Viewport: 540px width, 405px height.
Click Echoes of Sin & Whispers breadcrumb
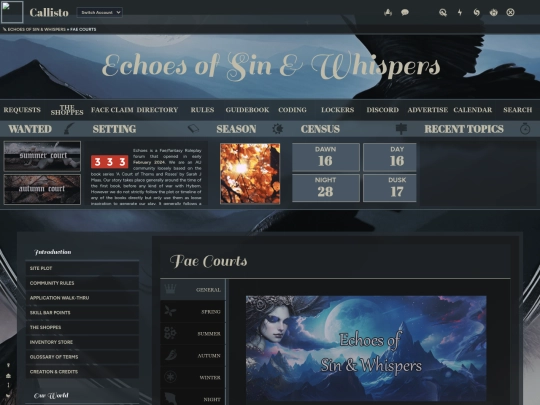37,29
